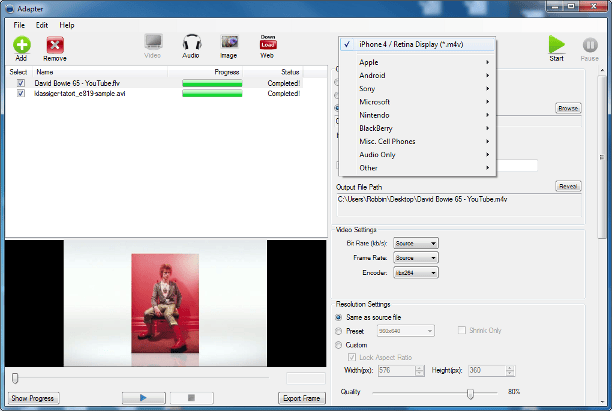This screenshot has height=411, width=612.
Task: Uncheck the David Bowie 65 file checkbox
Action: click(21, 83)
